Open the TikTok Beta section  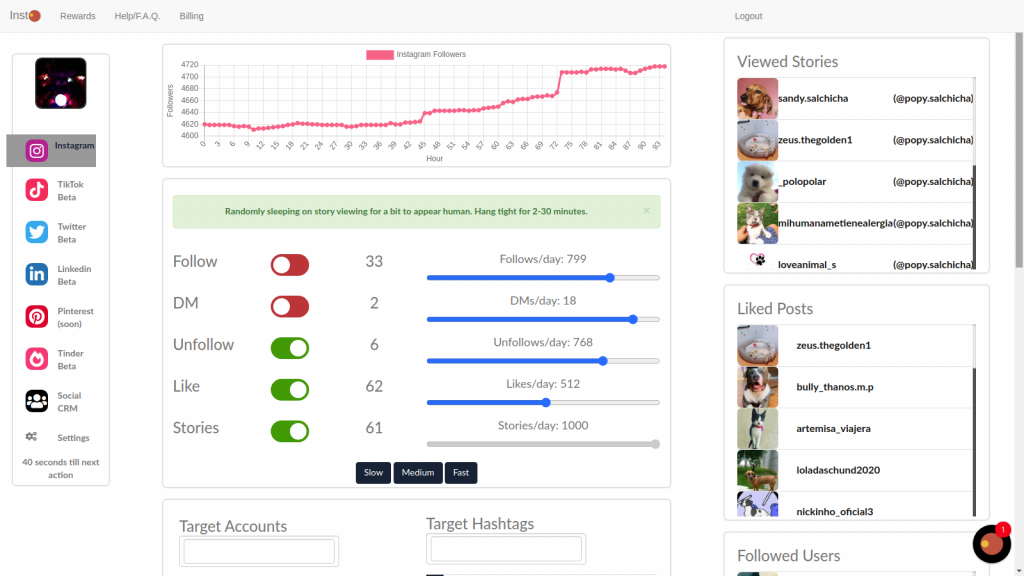tap(36, 190)
